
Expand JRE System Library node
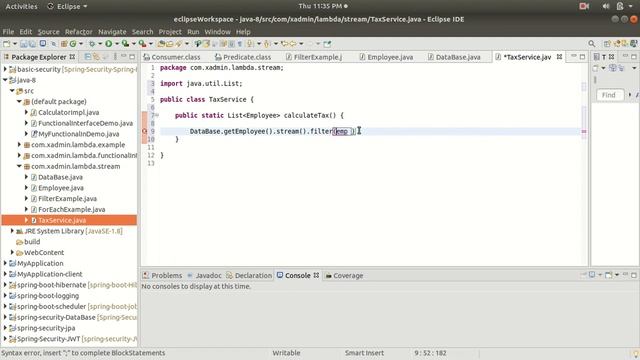point(12,231)
